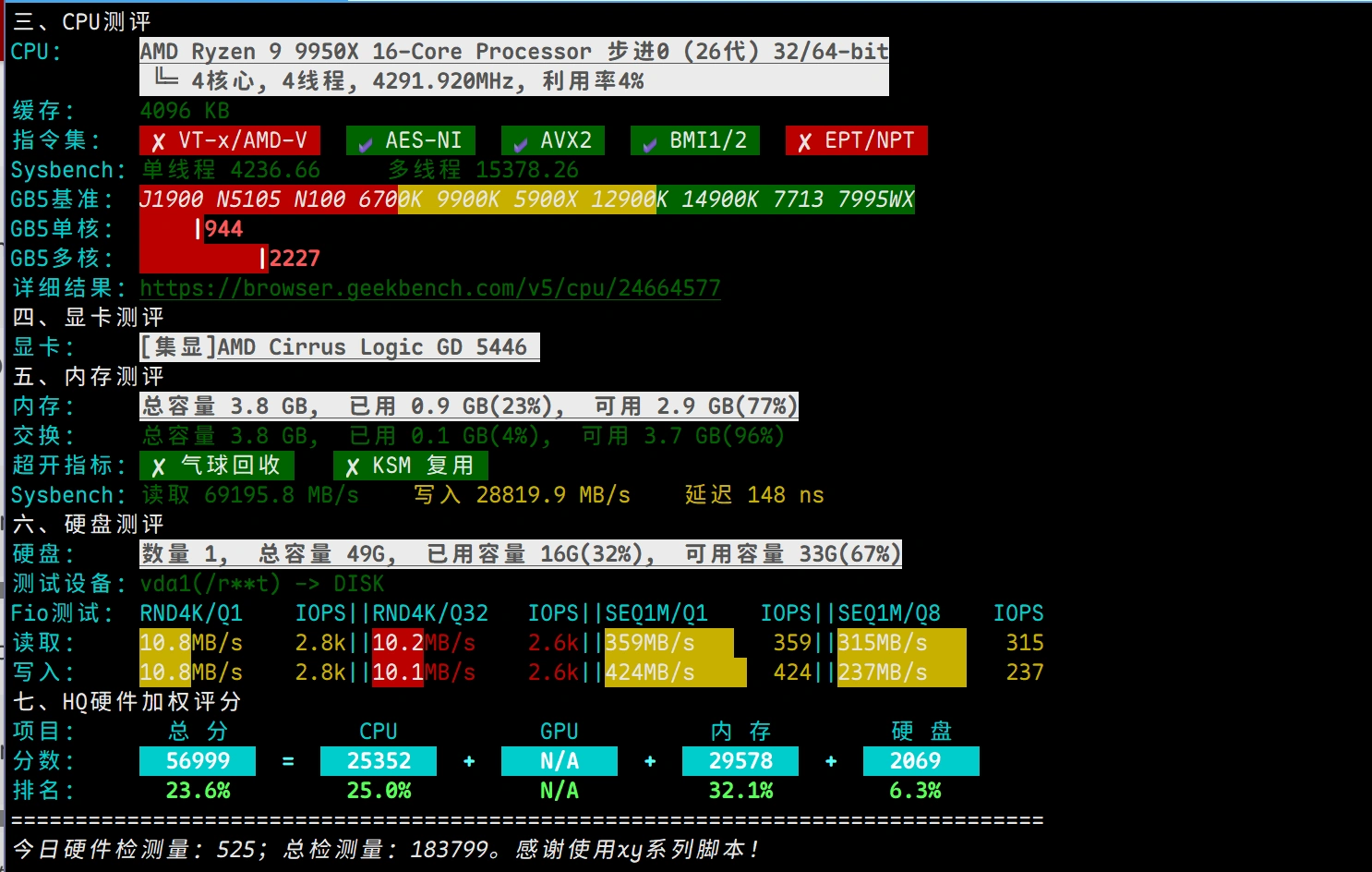Click the multi-thread score 15378.26
This screenshot has width=1372, height=872.
click(x=527, y=170)
